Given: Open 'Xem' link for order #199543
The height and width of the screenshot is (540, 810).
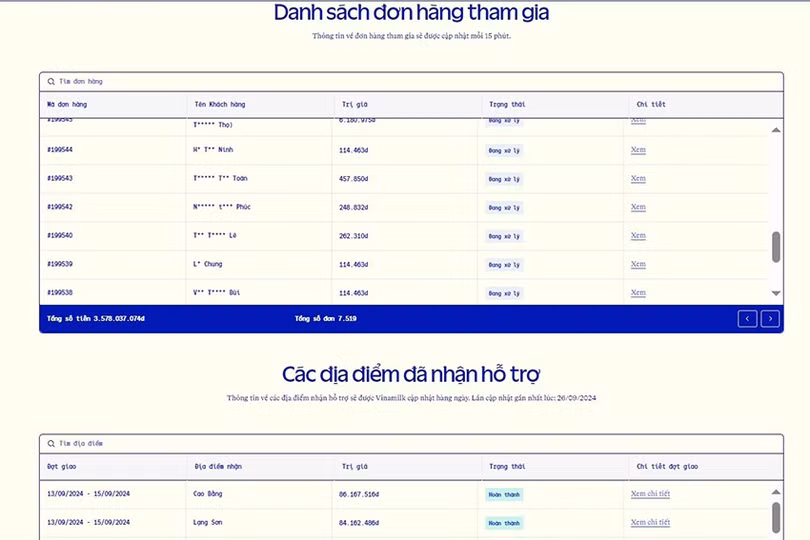Looking at the screenshot, I should [638, 178].
